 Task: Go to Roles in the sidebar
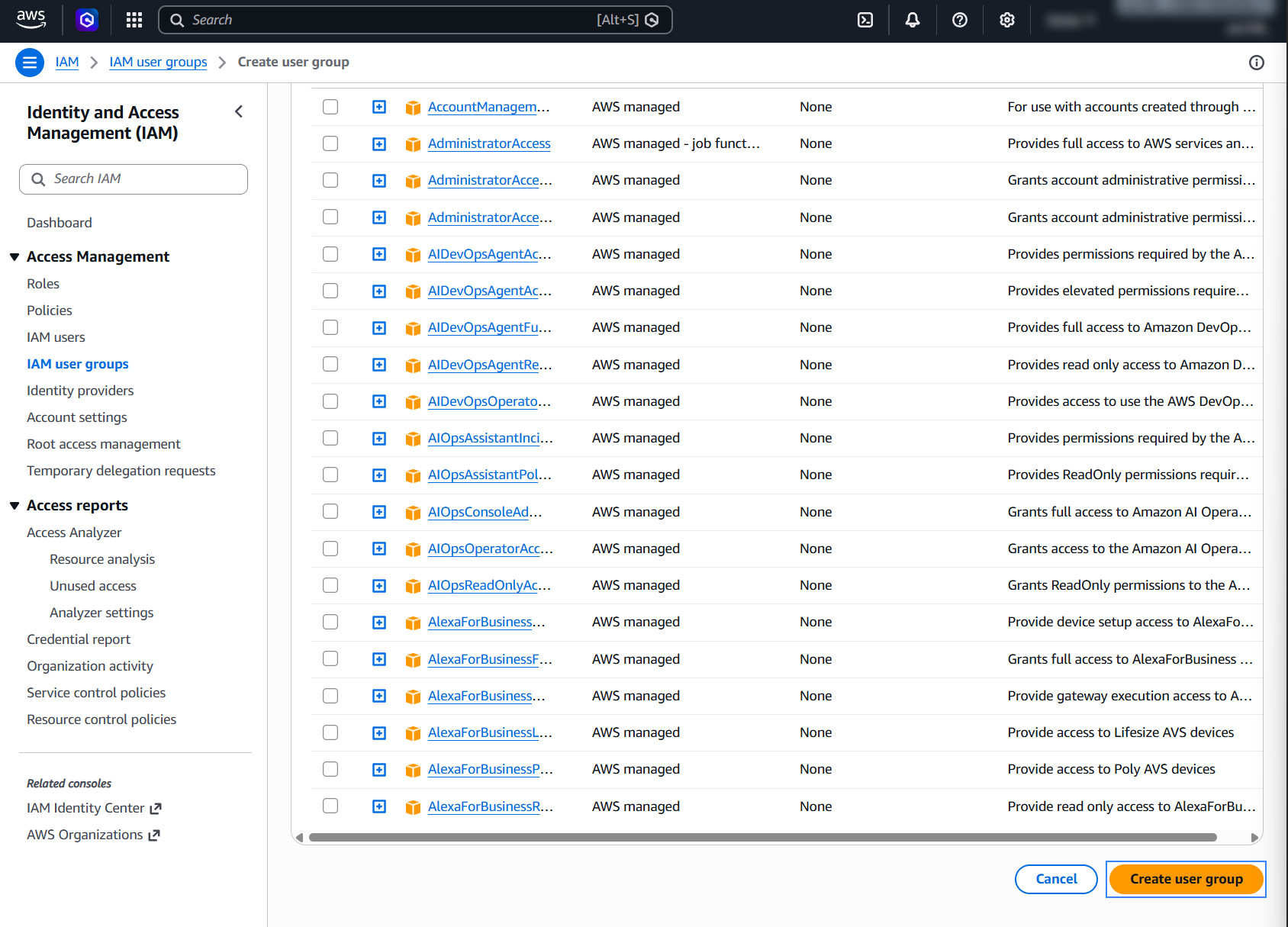point(43,284)
